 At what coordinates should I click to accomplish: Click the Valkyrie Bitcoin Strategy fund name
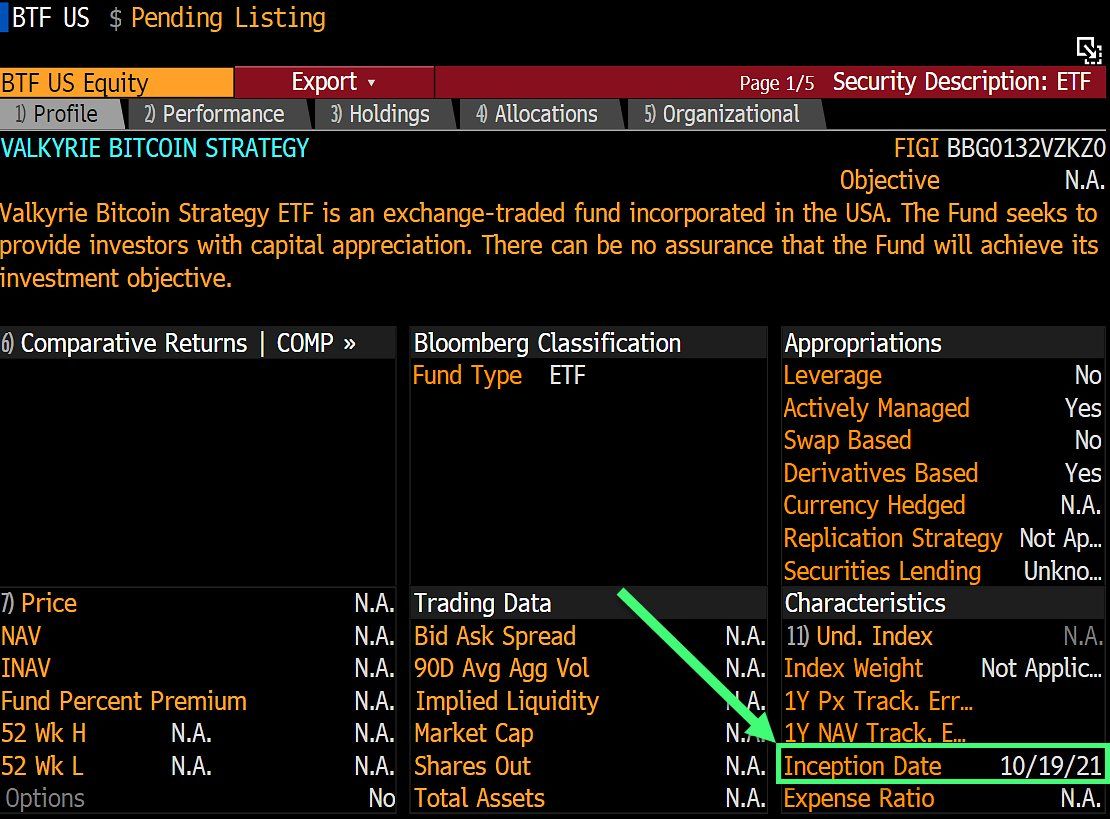pyautogui.click(x=155, y=149)
